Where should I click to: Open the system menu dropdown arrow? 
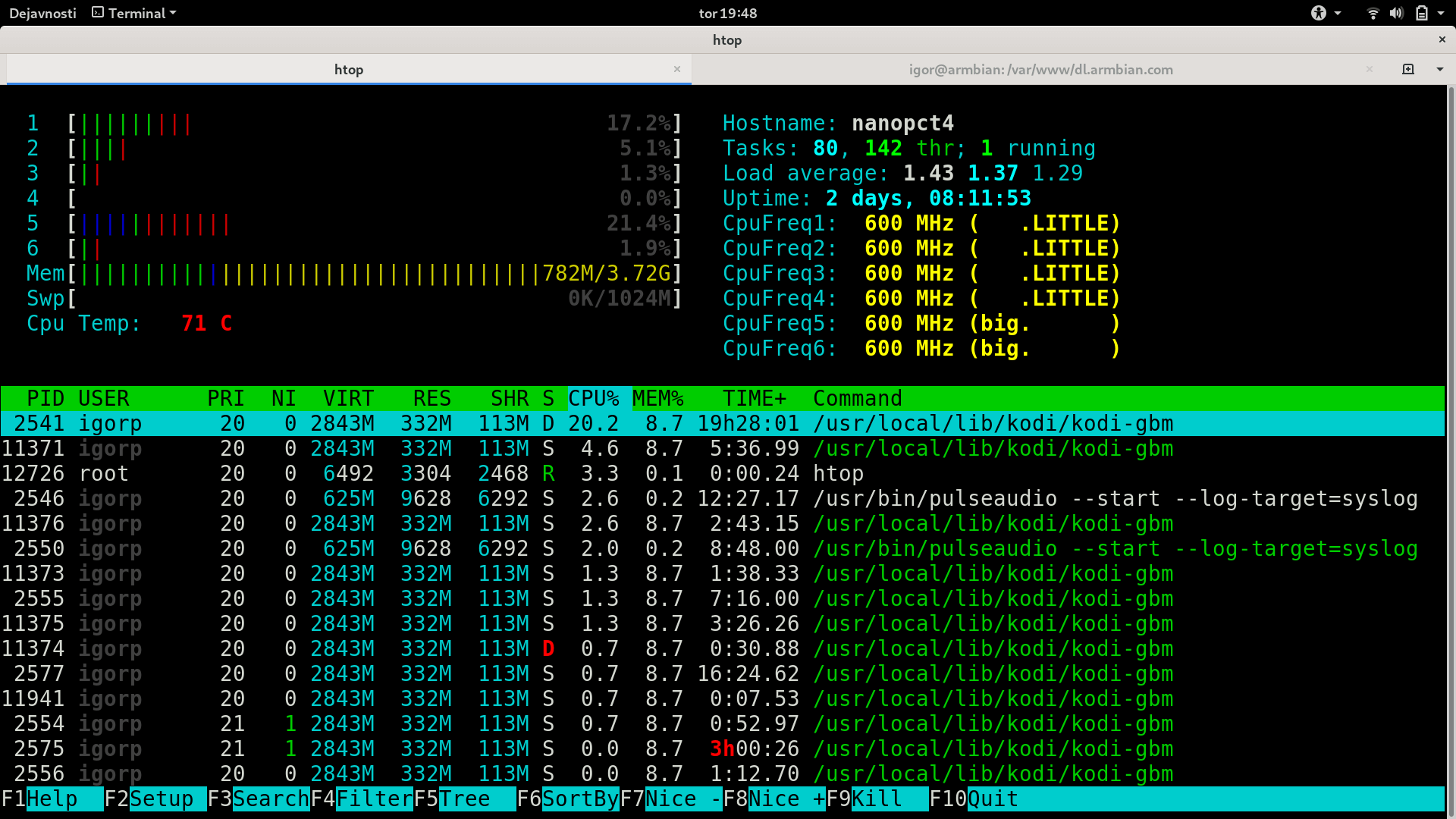point(1441,13)
